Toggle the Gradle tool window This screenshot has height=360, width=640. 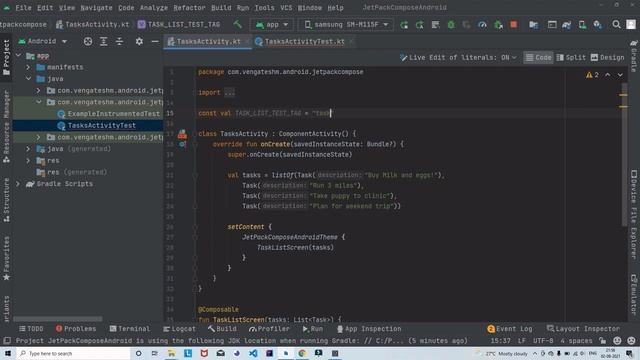click(x=634, y=55)
